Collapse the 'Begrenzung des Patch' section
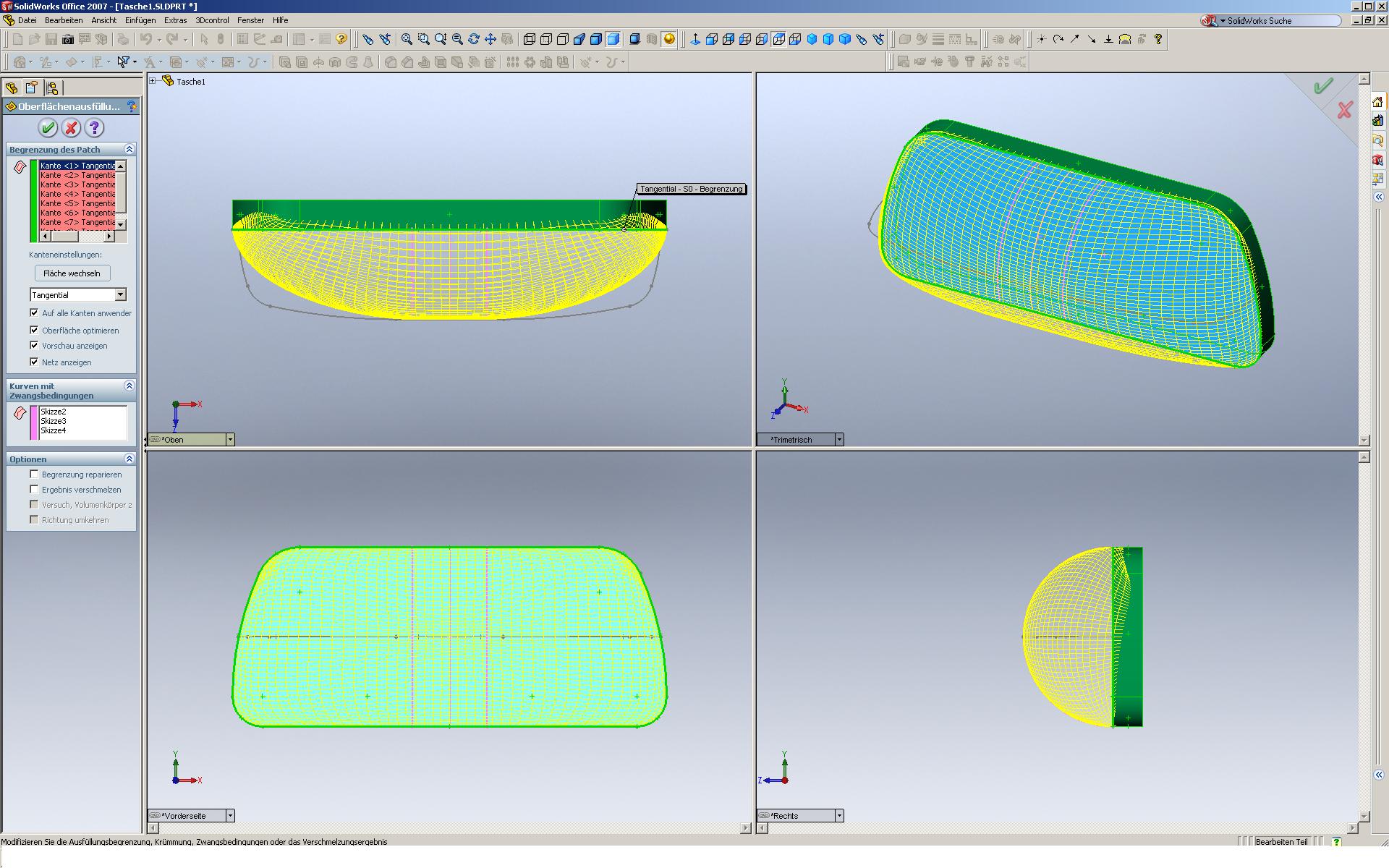The height and width of the screenshot is (868, 1389). tap(129, 149)
